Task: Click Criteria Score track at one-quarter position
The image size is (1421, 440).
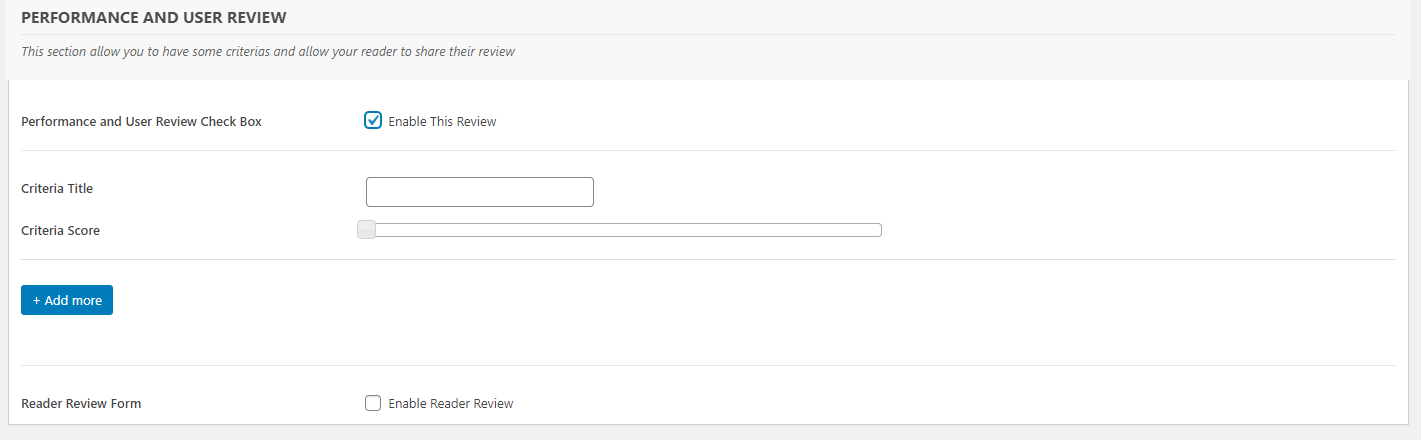Action: point(489,230)
